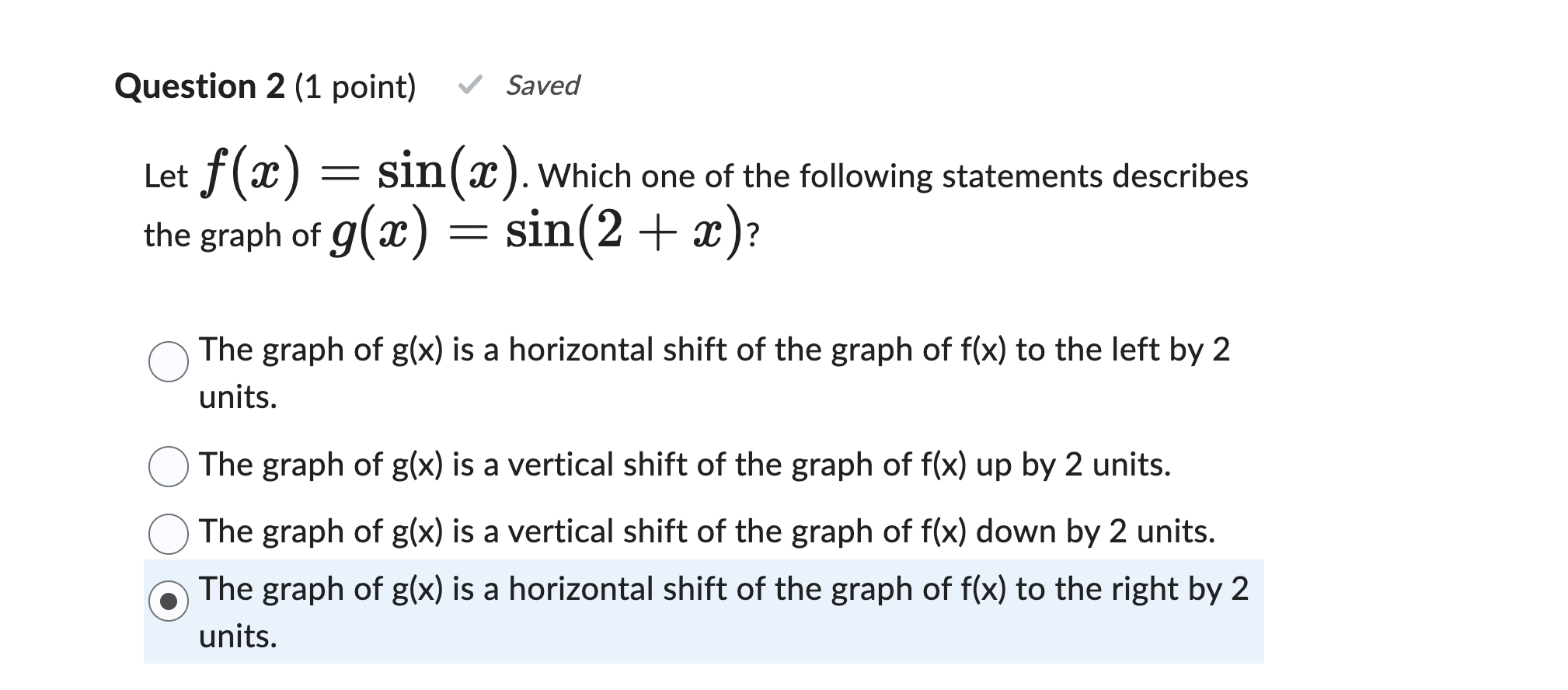Choose the 'vertical shift down by 2 units' answer
This screenshot has width=1568, height=690.
pos(167,533)
